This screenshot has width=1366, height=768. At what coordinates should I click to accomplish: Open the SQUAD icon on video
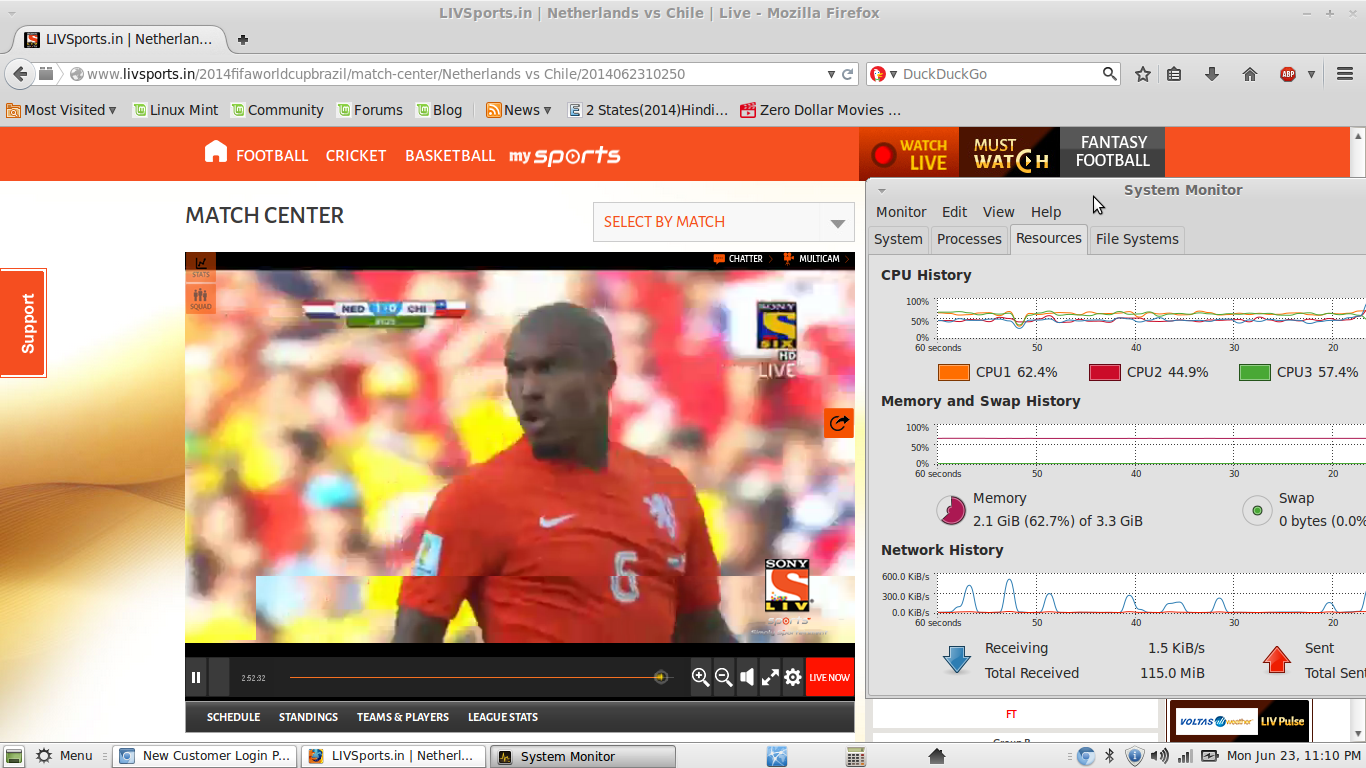[201, 299]
